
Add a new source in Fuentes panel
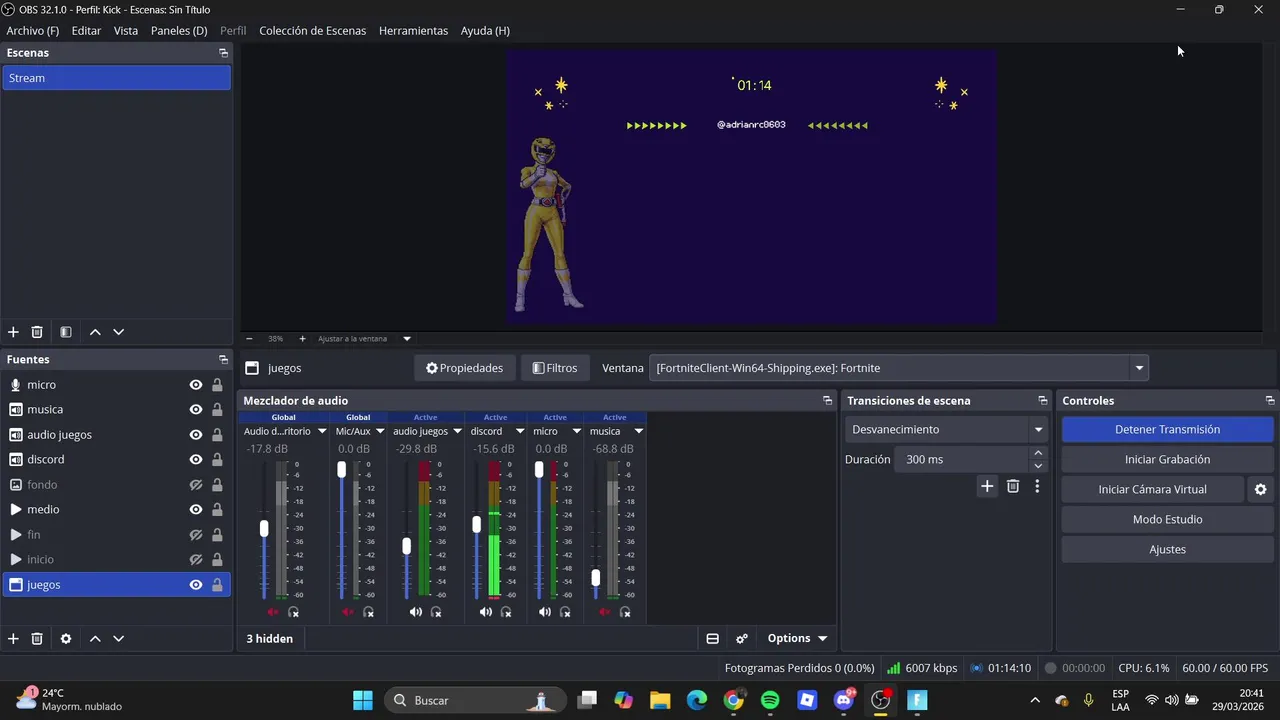point(13,639)
